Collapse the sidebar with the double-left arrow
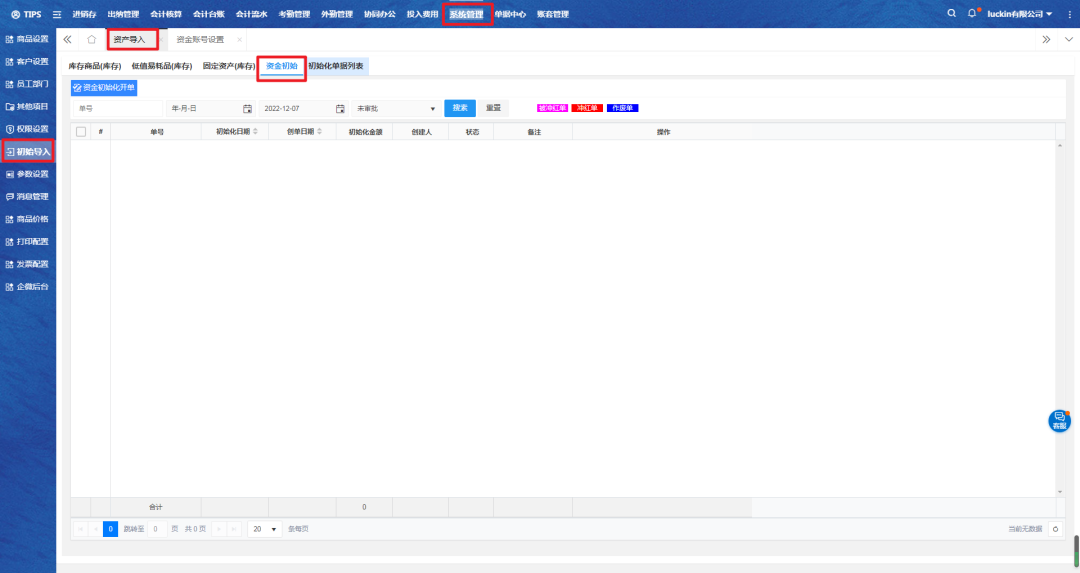Screen dimensions: 1080x573 pyautogui.click(x=67, y=39)
